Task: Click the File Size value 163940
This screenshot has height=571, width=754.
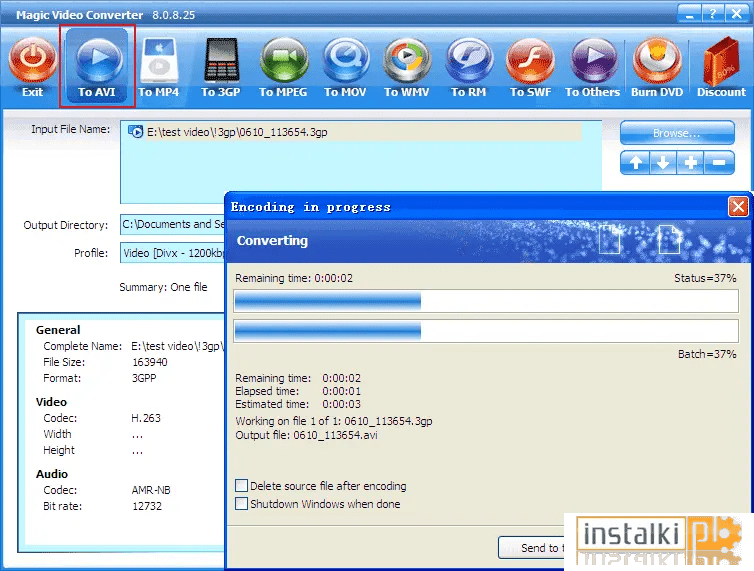Action: click(150, 362)
